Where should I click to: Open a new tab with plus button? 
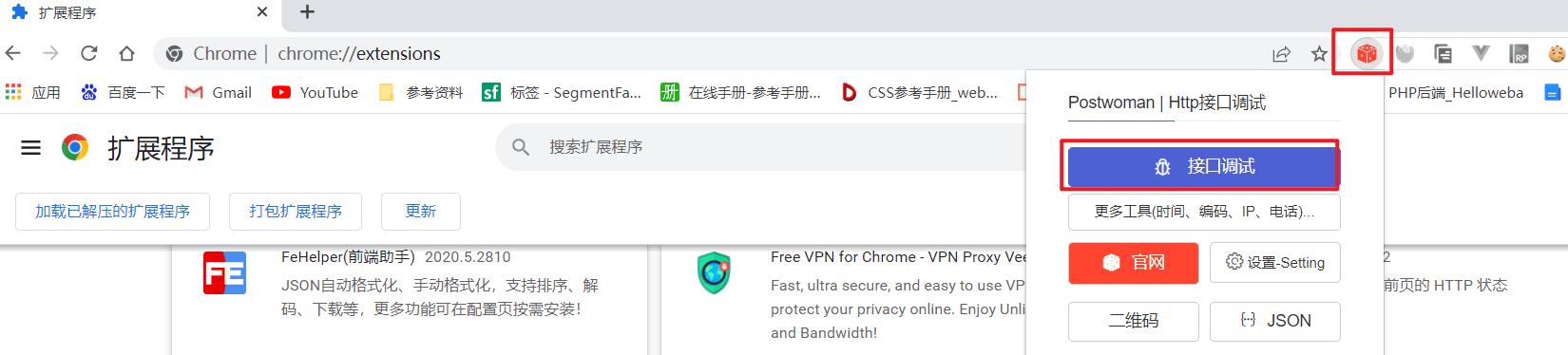307,12
